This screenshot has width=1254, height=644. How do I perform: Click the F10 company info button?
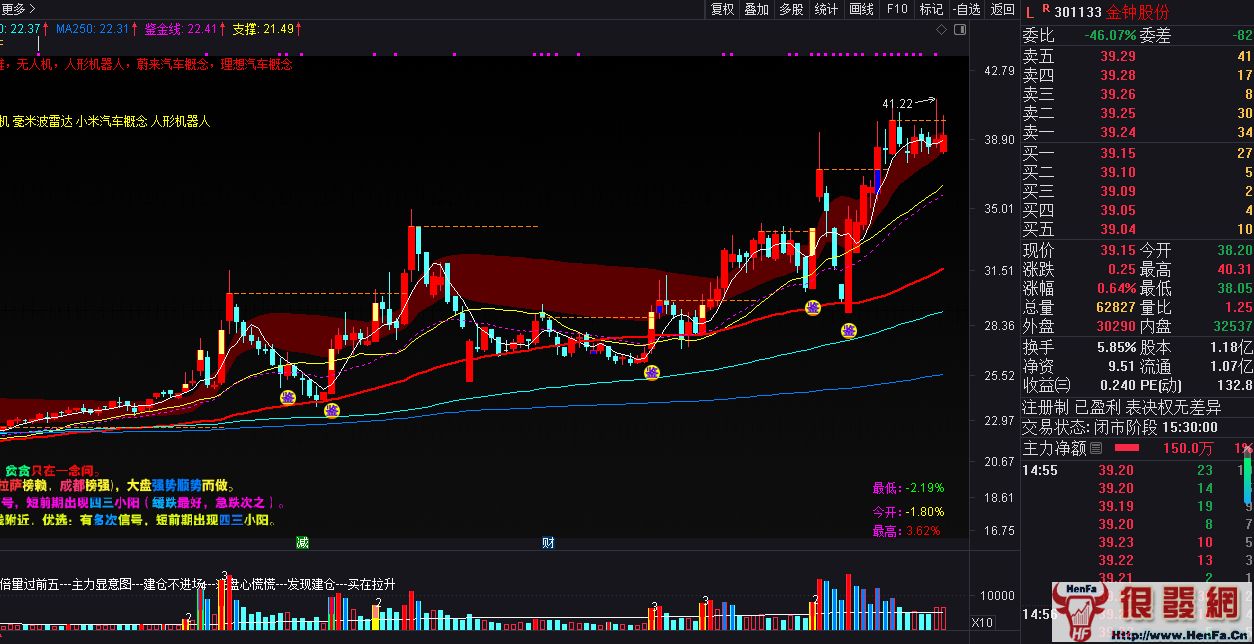897,10
